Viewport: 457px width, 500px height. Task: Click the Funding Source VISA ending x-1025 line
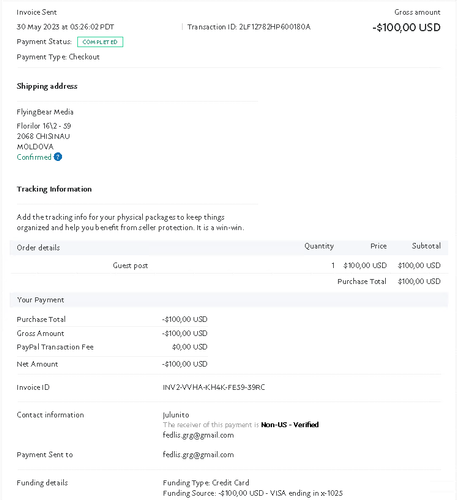point(253,493)
